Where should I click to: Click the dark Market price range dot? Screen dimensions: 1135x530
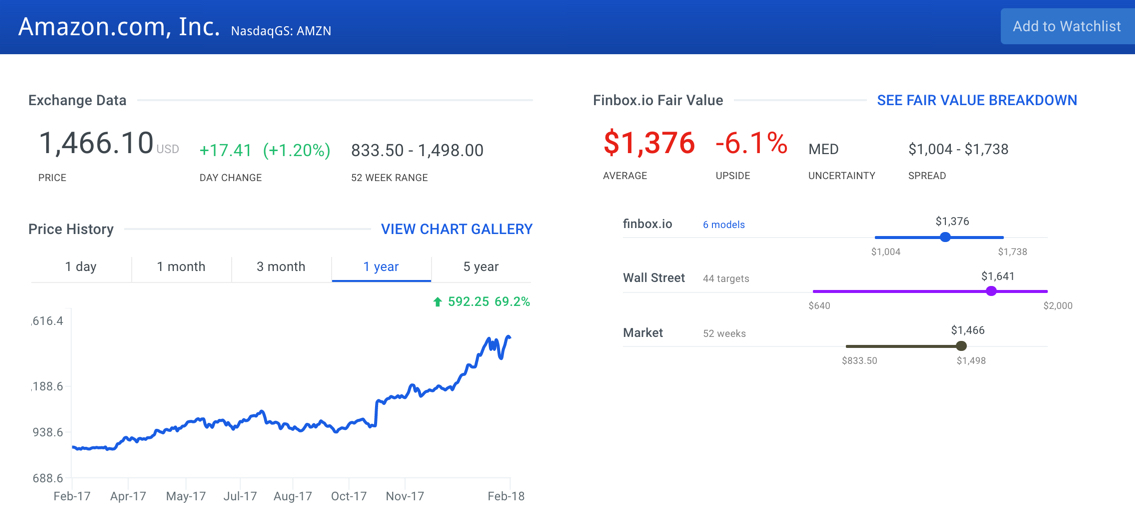(961, 346)
